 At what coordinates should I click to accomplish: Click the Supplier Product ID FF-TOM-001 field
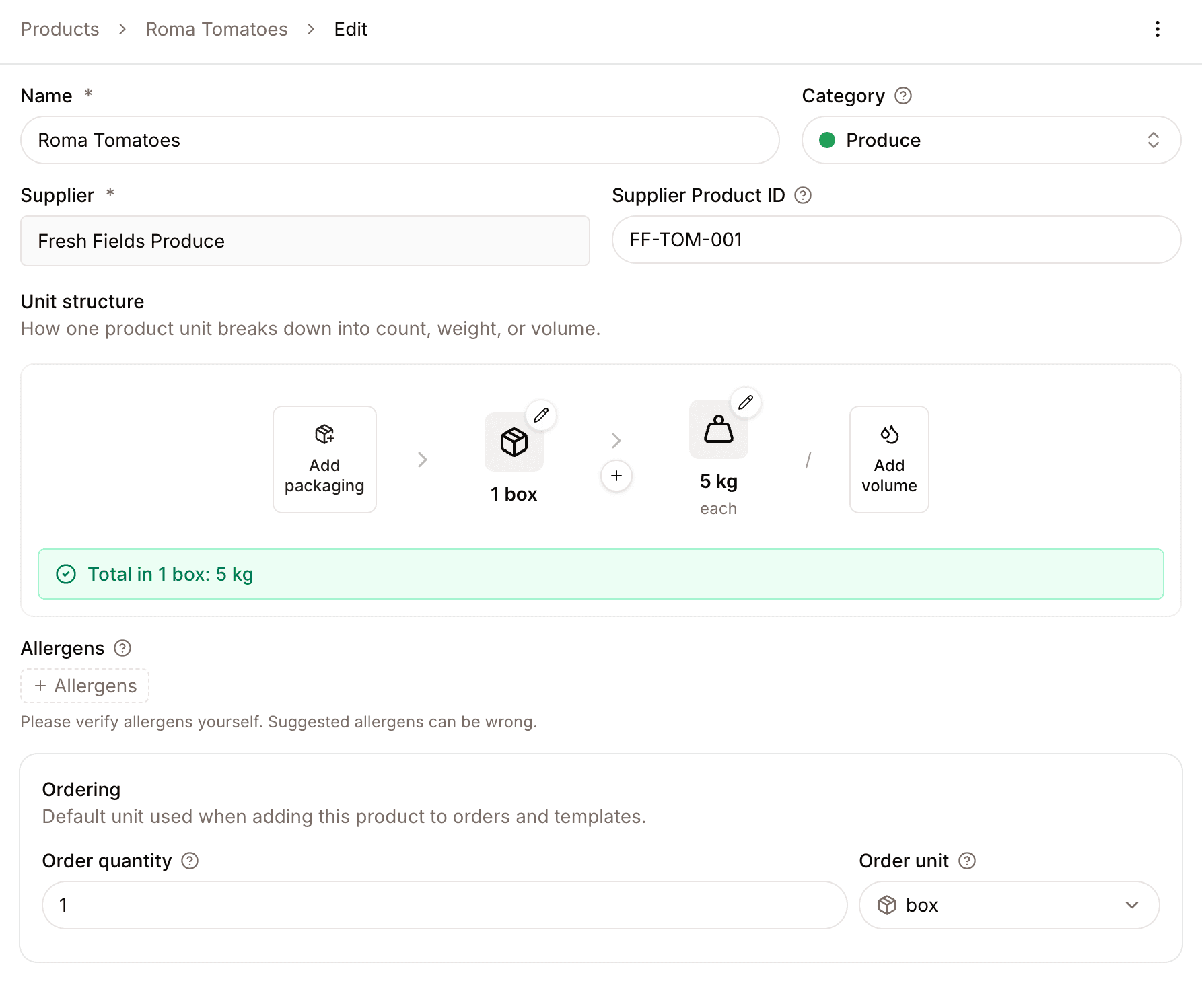[896, 240]
